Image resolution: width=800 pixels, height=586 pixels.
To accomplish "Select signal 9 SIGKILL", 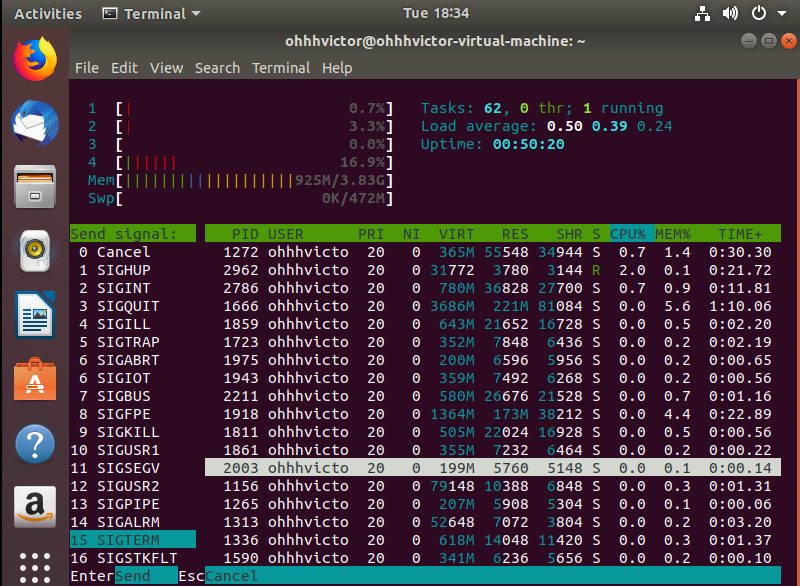I will click(133, 432).
